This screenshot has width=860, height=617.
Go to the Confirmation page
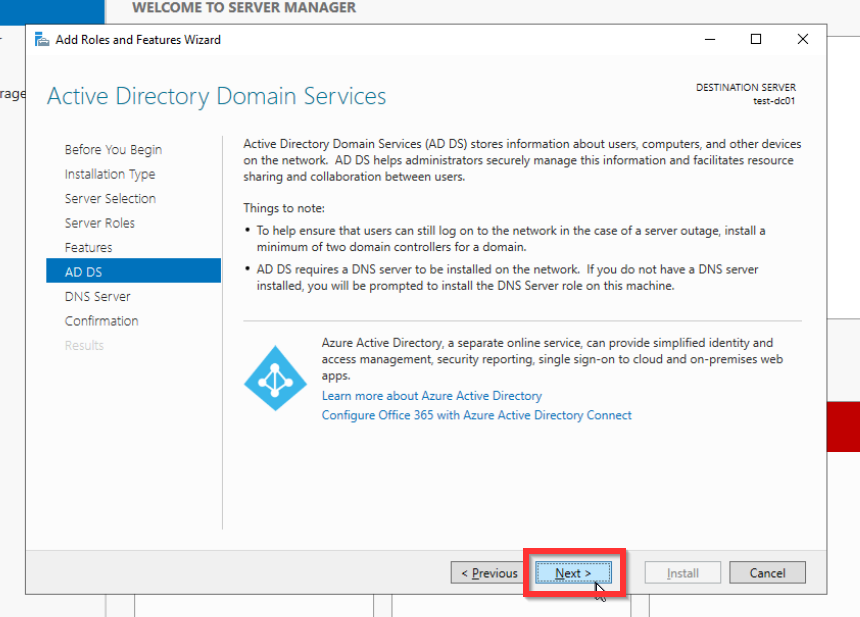coord(102,321)
